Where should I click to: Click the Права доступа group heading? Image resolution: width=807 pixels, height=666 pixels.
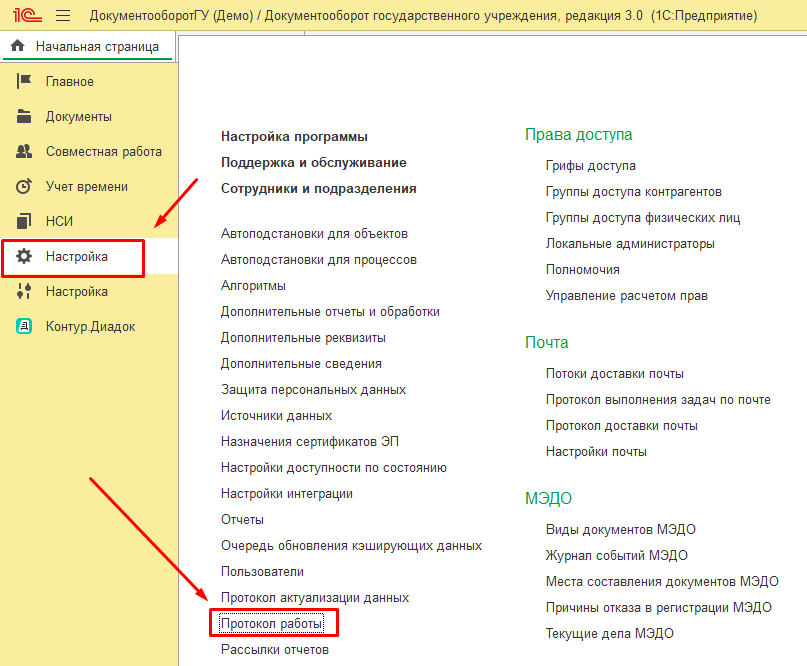tap(578, 135)
